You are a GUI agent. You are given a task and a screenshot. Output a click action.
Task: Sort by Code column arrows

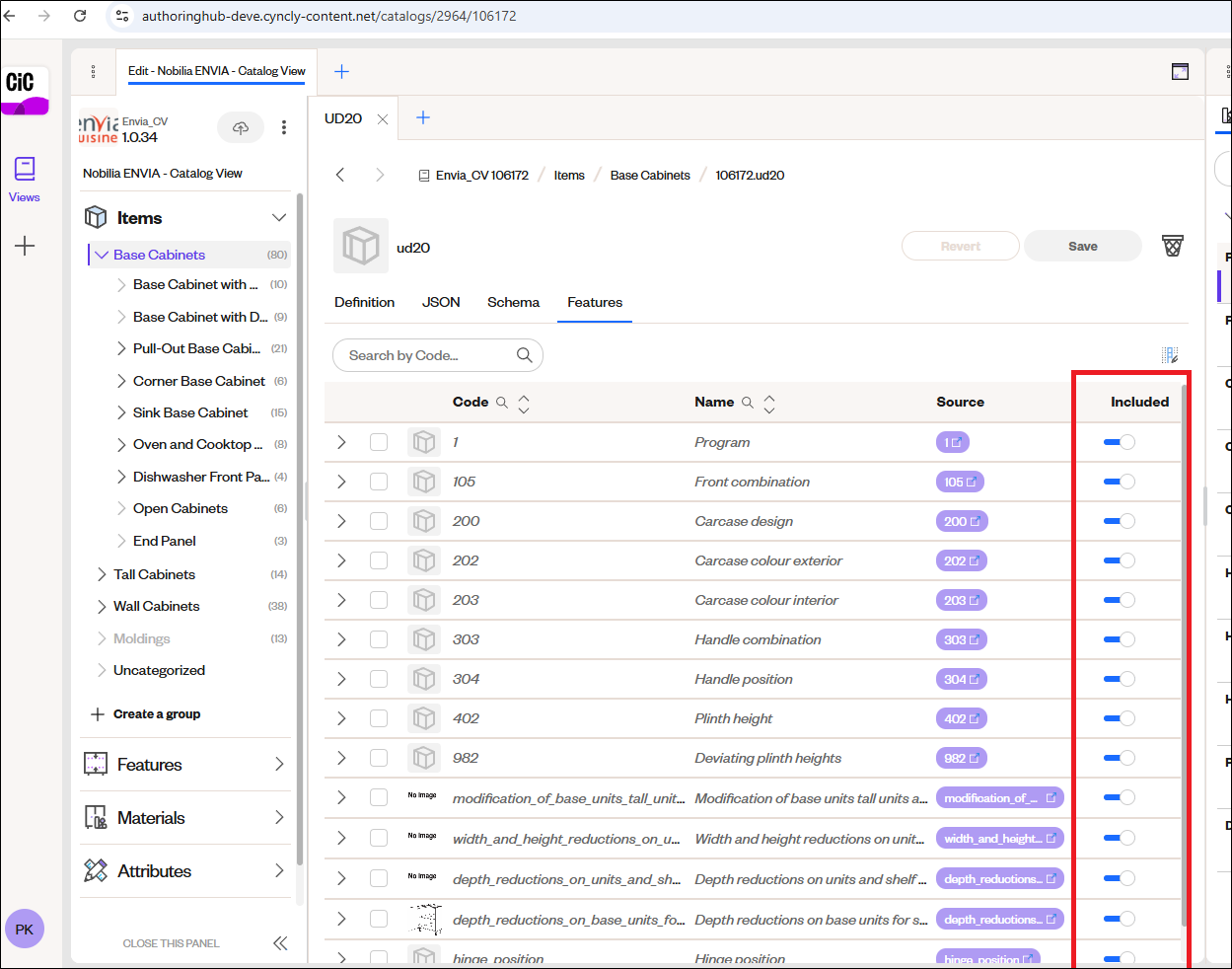pos(524,403)
